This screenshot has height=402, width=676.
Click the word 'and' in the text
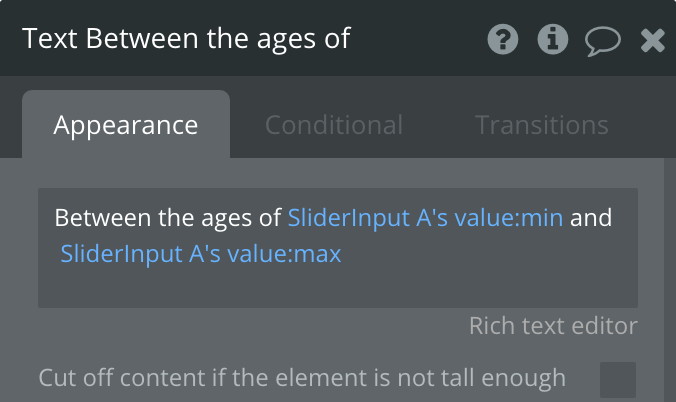(x=590, y=218)
